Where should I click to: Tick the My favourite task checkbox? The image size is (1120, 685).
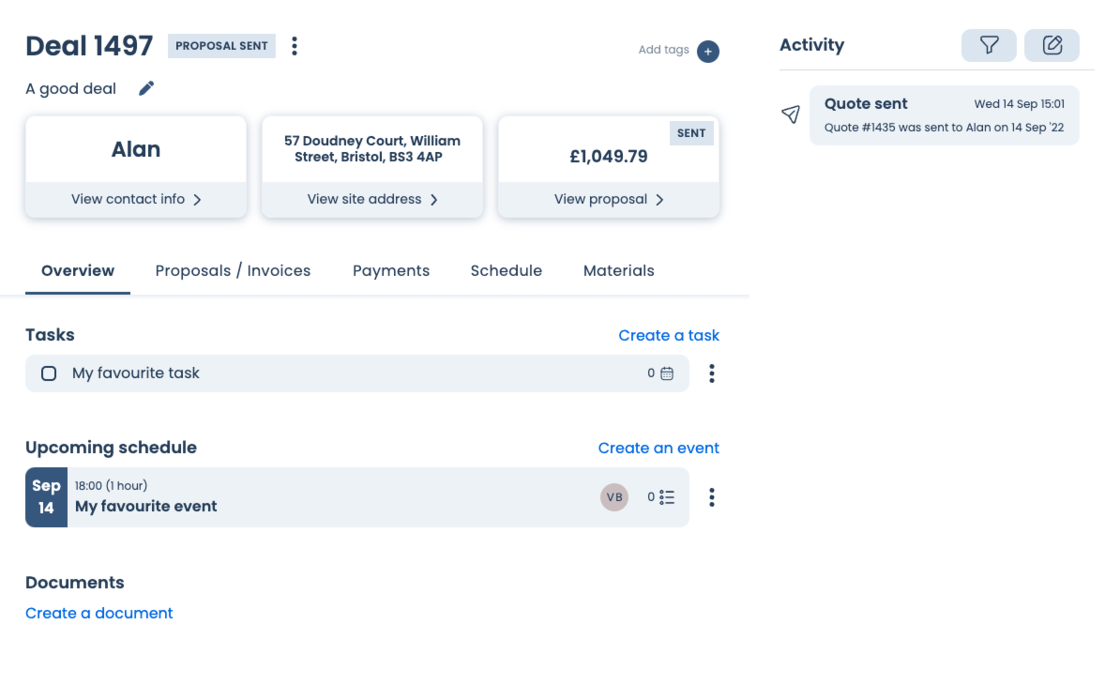click(x=48, y=374)
